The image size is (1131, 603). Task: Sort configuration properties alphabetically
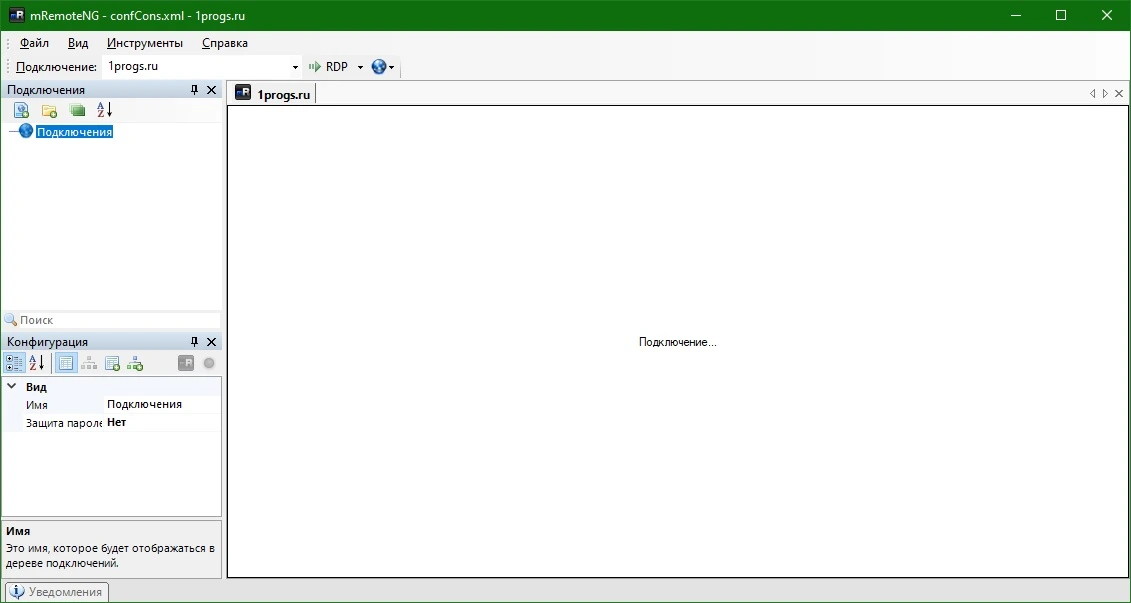(x=37, y=363)
